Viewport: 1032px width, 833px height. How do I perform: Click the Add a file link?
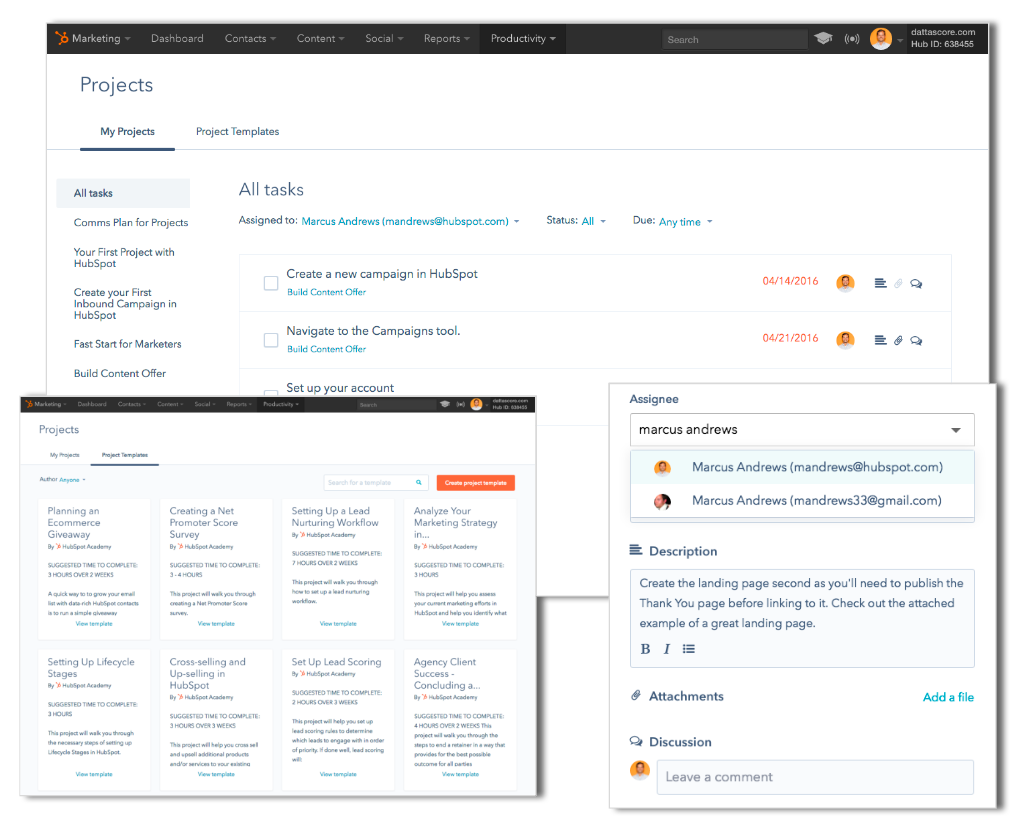[947, 697]
